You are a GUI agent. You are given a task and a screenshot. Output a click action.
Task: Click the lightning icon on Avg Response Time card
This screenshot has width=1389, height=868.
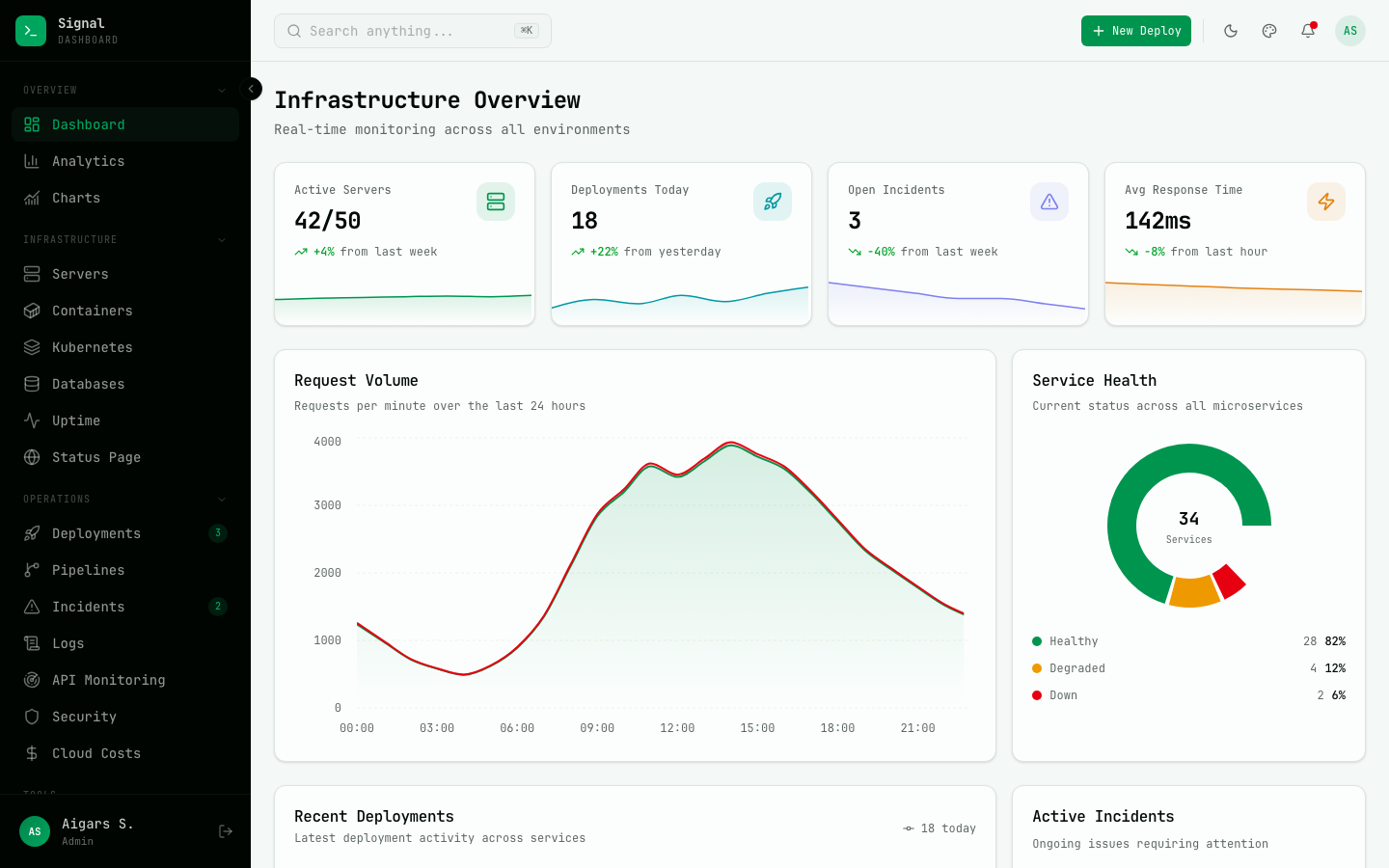[1325, 202]
